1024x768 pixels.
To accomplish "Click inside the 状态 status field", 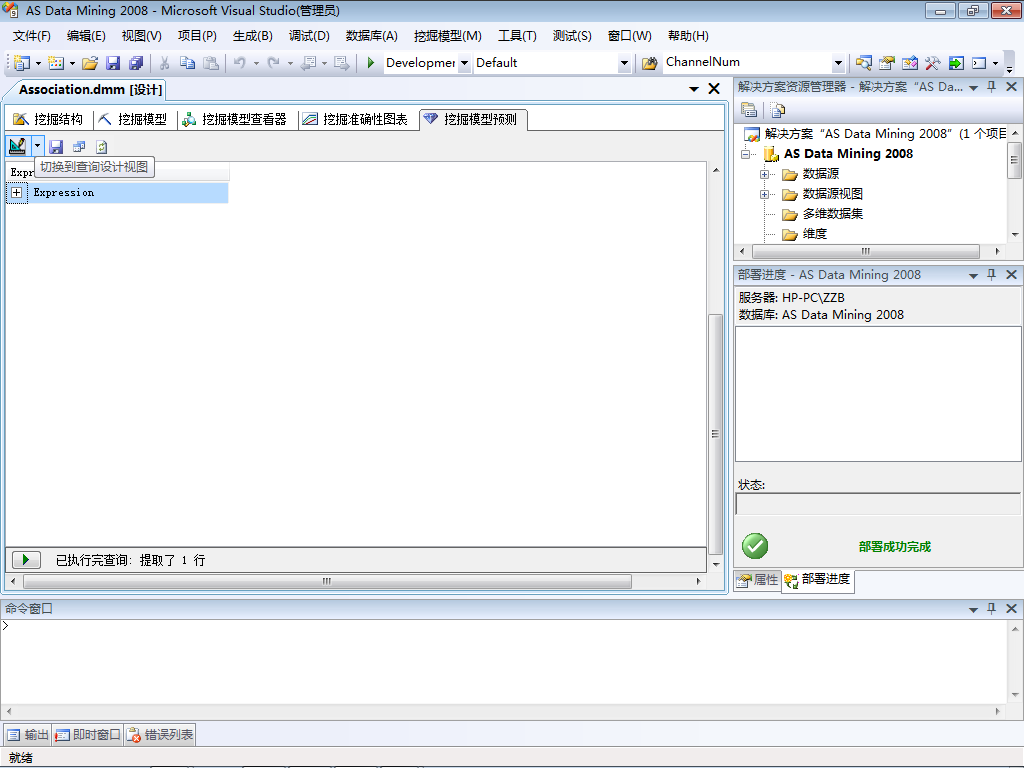I will pos(878,504).
